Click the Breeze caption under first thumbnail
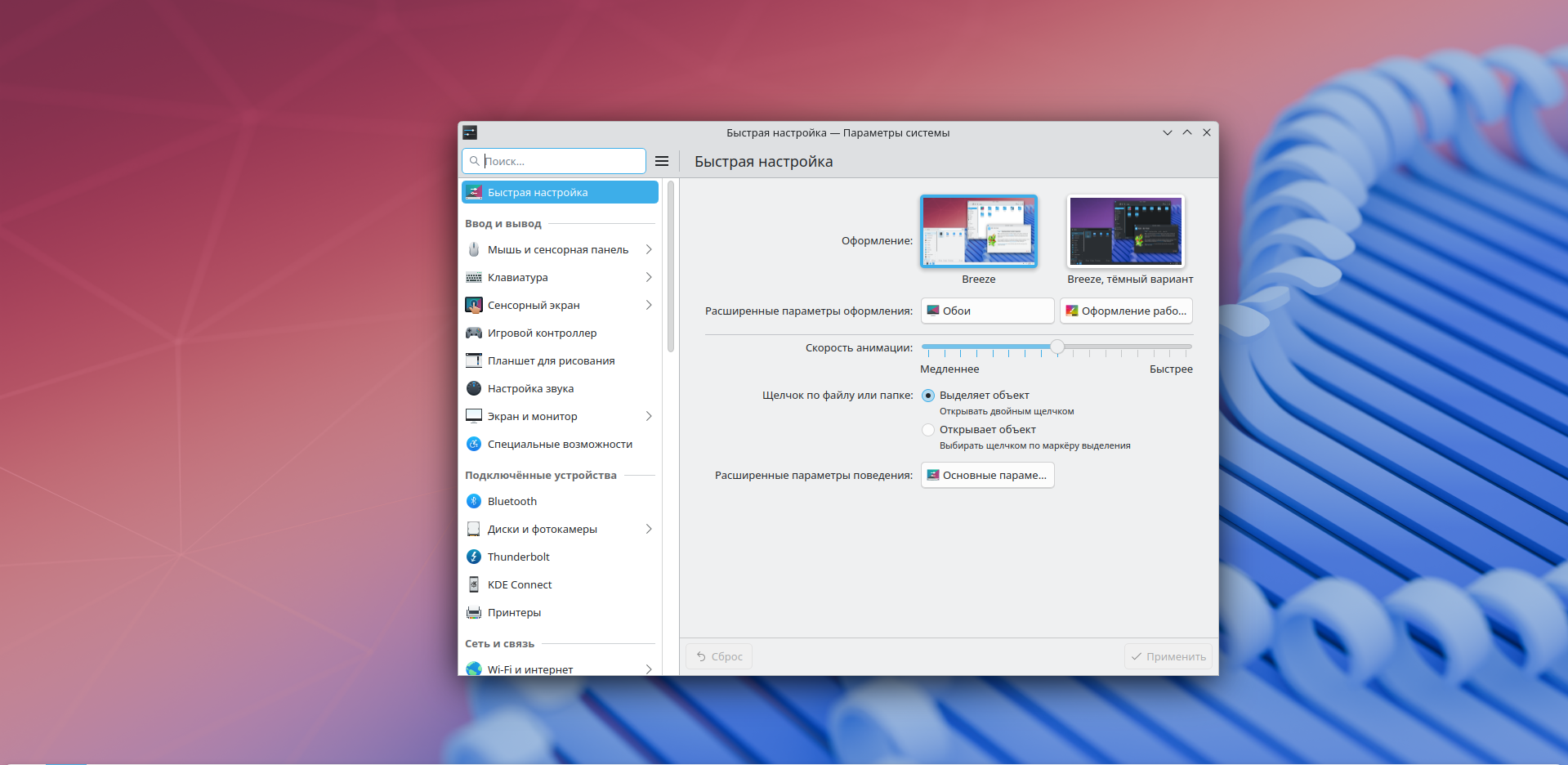Viewport: 1568px width, 765px height. 979,279
